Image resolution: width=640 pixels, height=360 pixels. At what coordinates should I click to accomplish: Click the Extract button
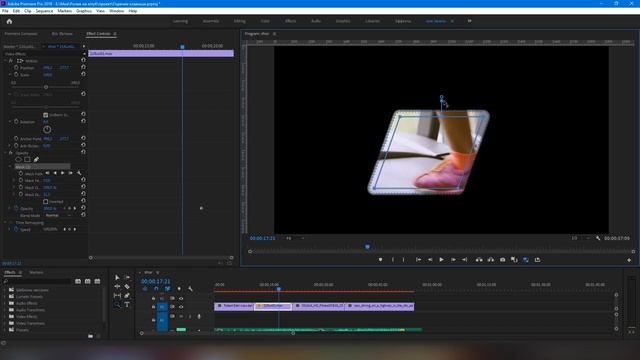[x=491, y=260]
